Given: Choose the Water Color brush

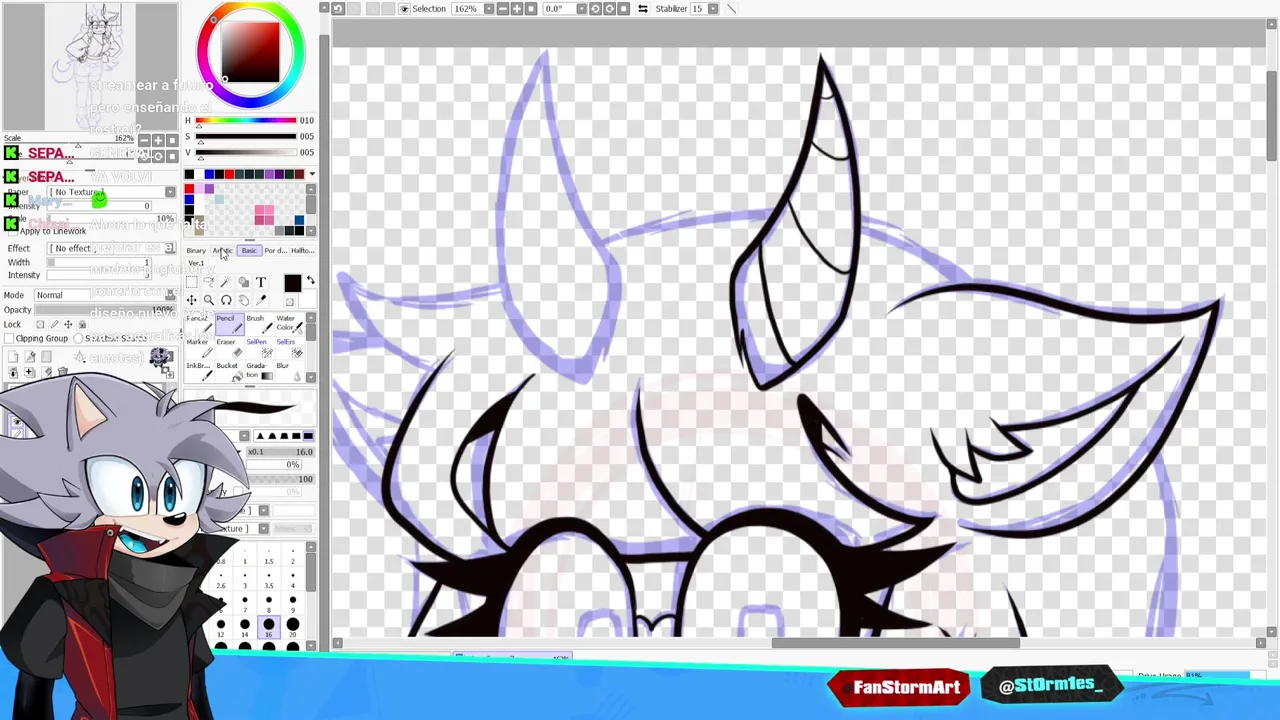Looking at the screenshot, I should coord(289,325).
